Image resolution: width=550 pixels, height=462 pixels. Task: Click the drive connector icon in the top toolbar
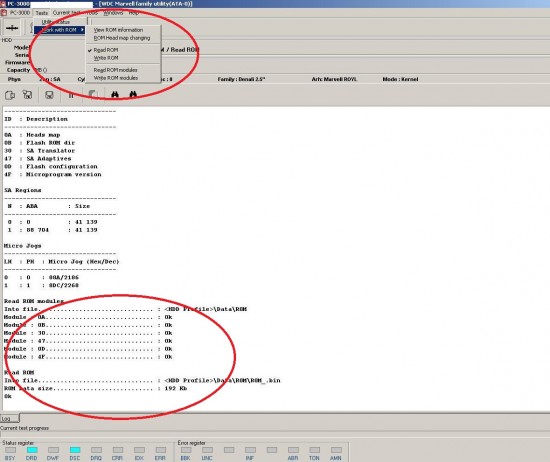12,28
